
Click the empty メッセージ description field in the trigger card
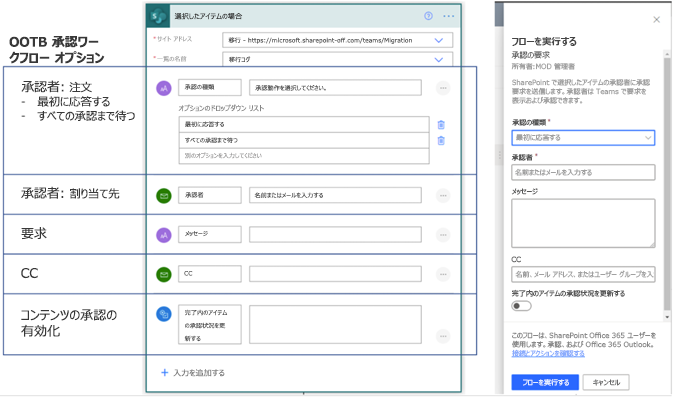(335, 234)
